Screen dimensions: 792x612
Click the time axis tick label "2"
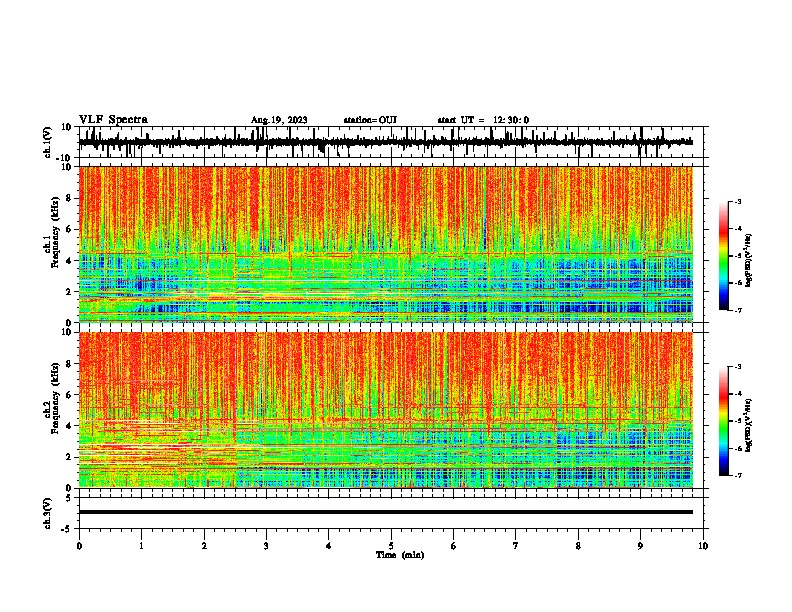(204, 546)
